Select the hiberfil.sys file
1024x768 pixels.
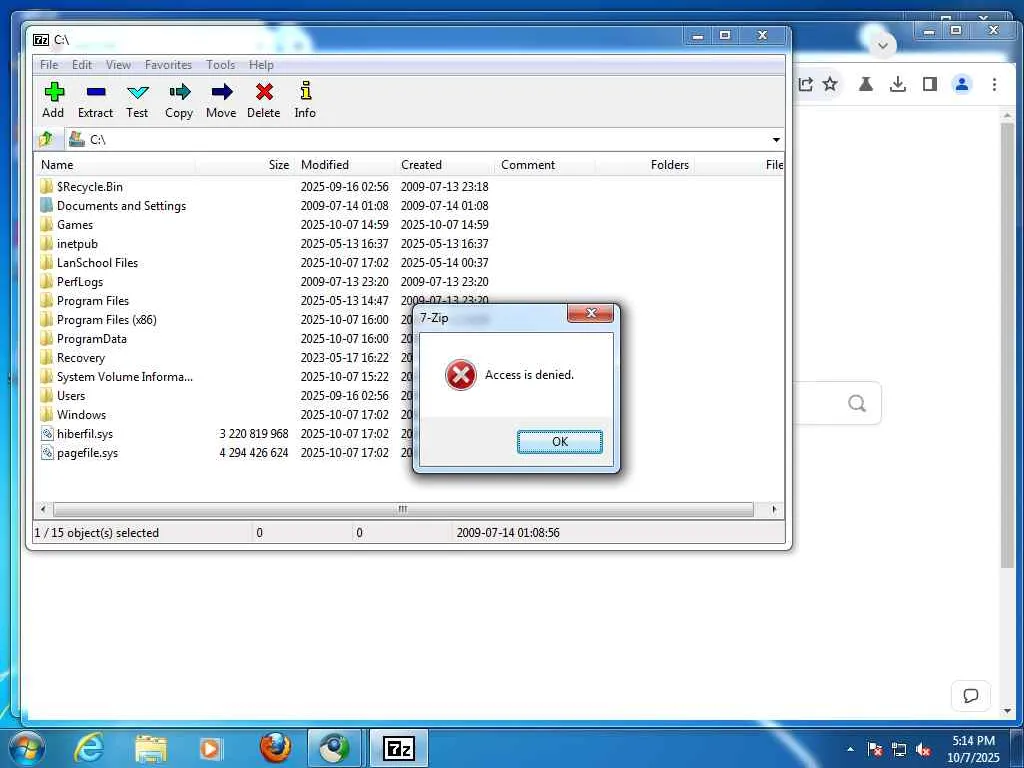pos(85,434)
